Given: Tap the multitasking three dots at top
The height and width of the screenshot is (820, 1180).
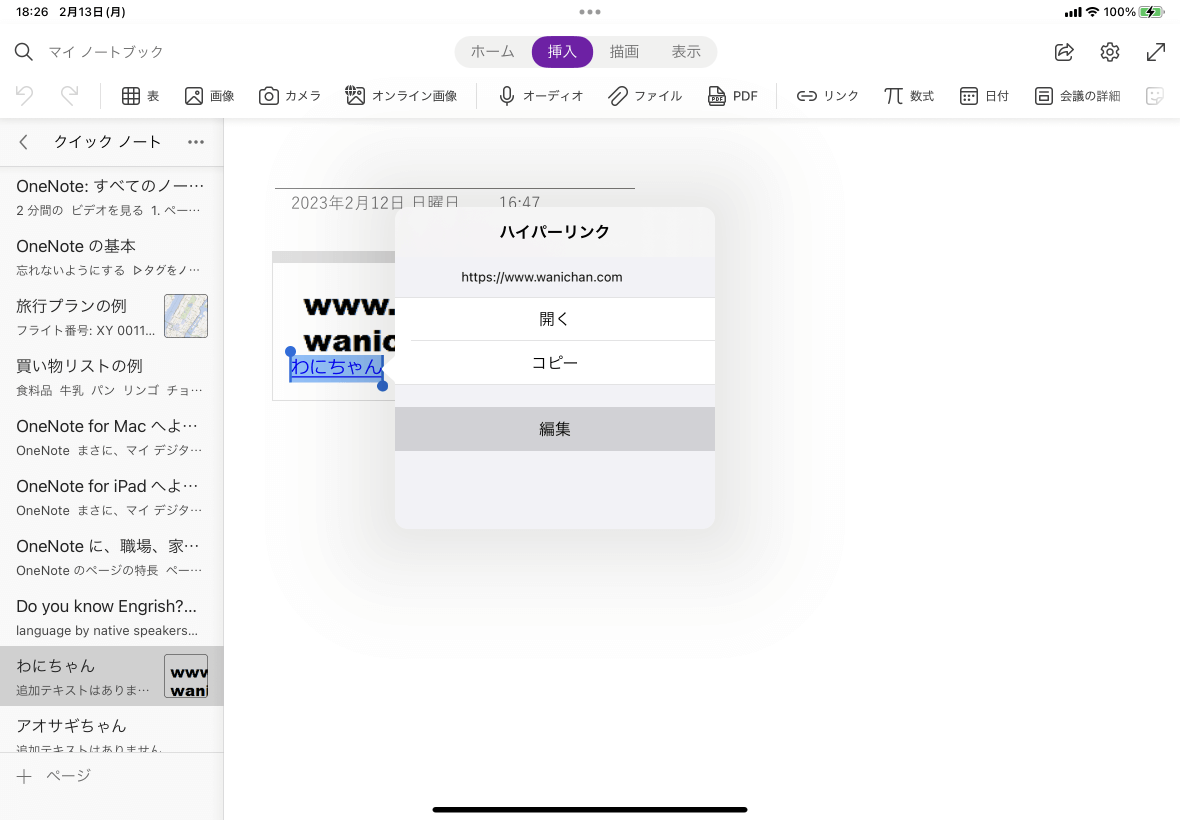Looking at the screenshot, I should pyautogui.click(x=590, y=12).
